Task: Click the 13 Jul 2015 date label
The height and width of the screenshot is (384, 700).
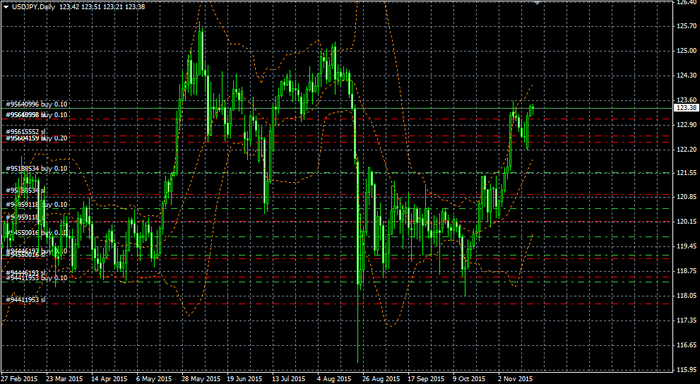Action: pos(290,379)
